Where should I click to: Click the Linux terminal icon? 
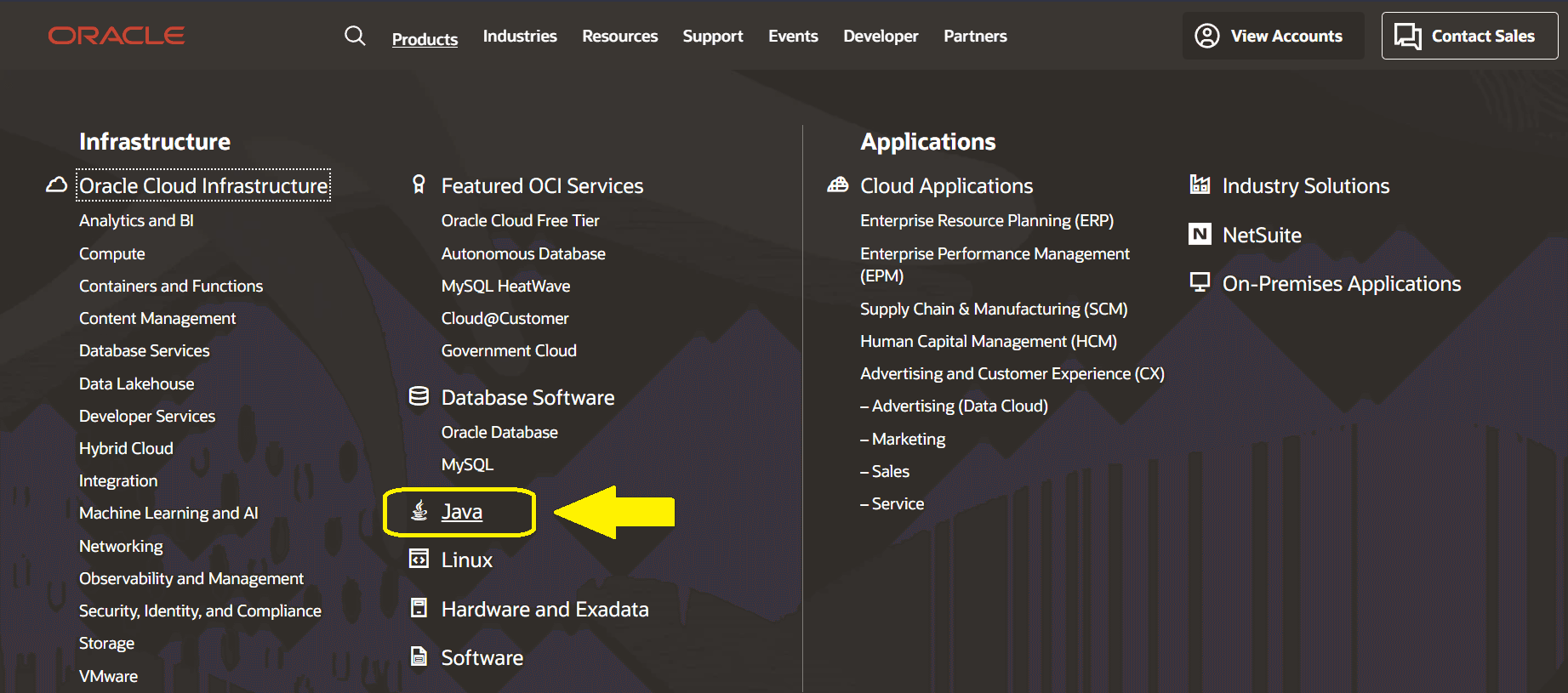419,559
